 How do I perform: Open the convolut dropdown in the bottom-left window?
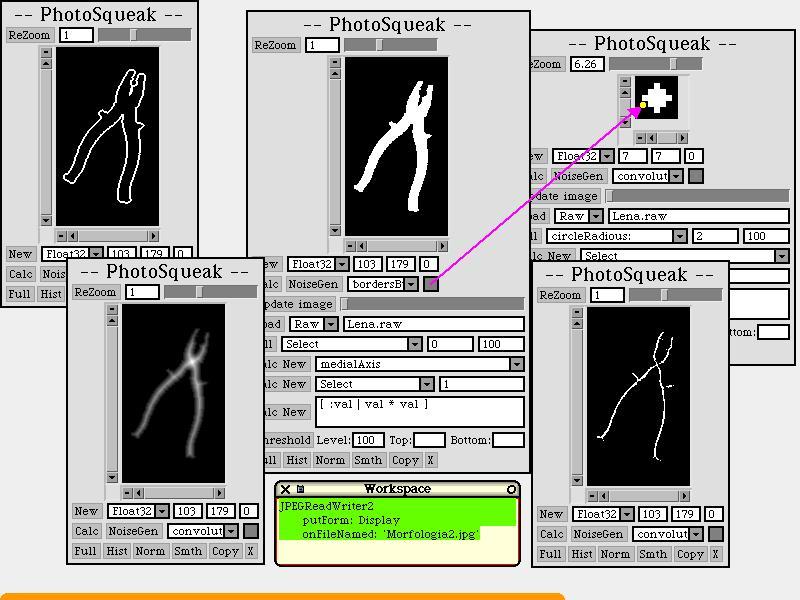point(231,531)
